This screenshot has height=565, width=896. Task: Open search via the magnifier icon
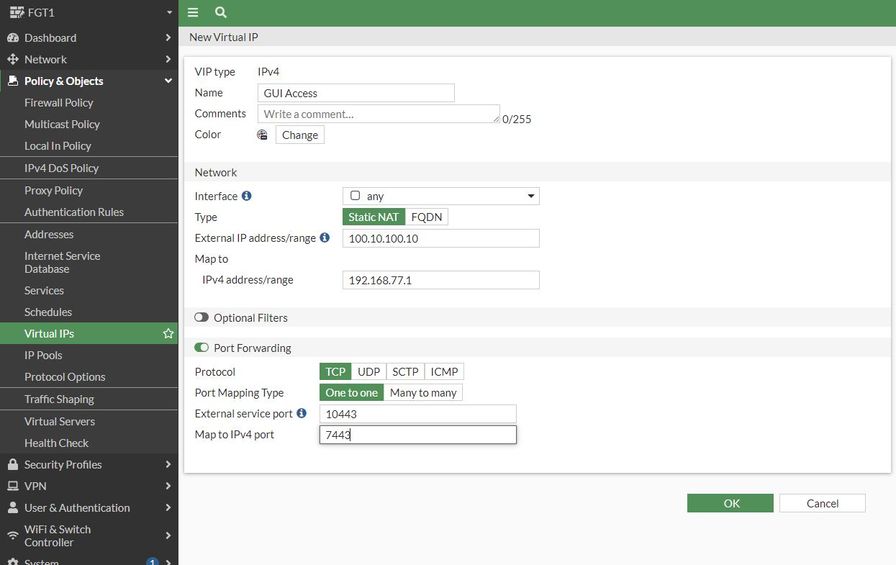[221, 12]
